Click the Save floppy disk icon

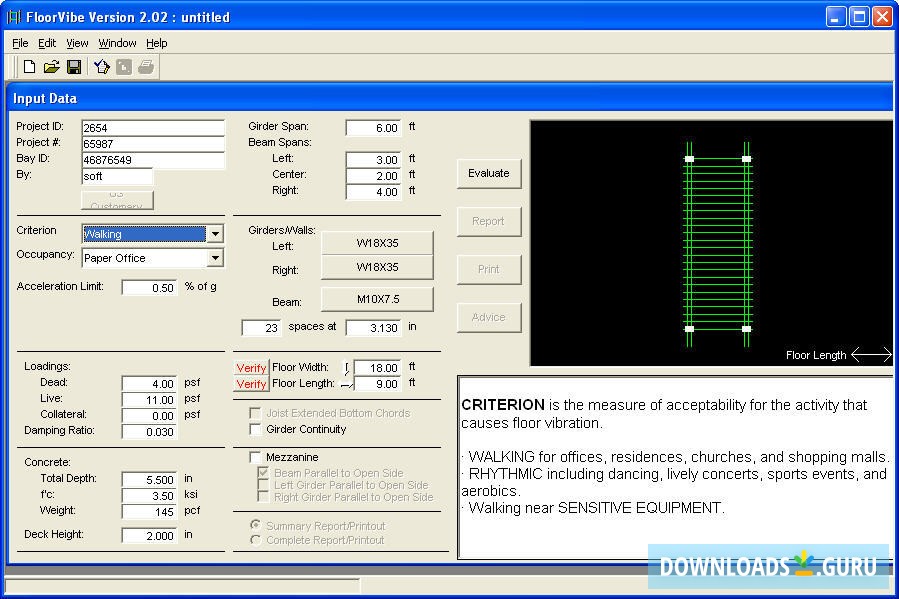pyautogui.click(x=73, y=67)
